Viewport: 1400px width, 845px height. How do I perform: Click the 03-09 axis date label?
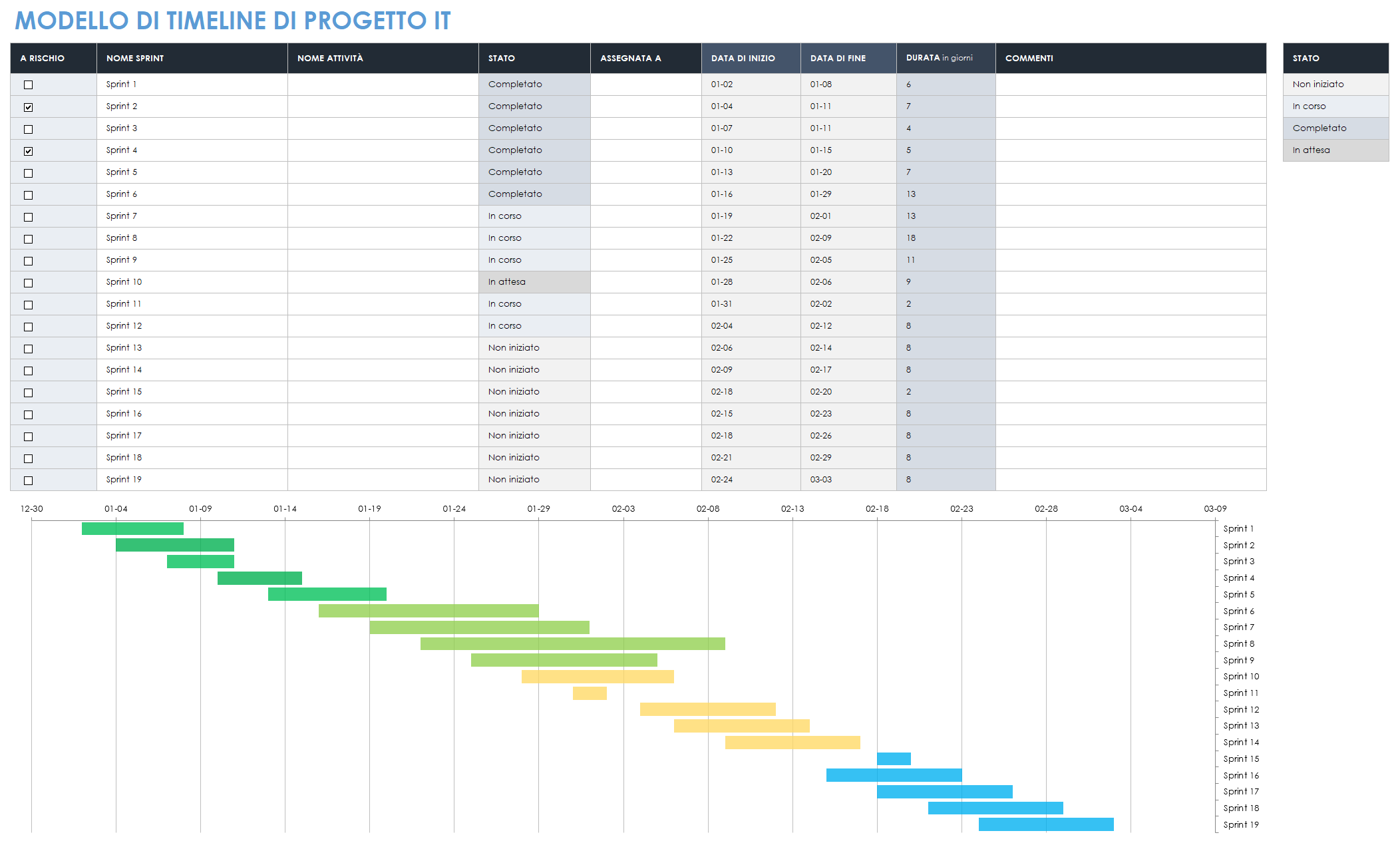tap(1215, 509)
